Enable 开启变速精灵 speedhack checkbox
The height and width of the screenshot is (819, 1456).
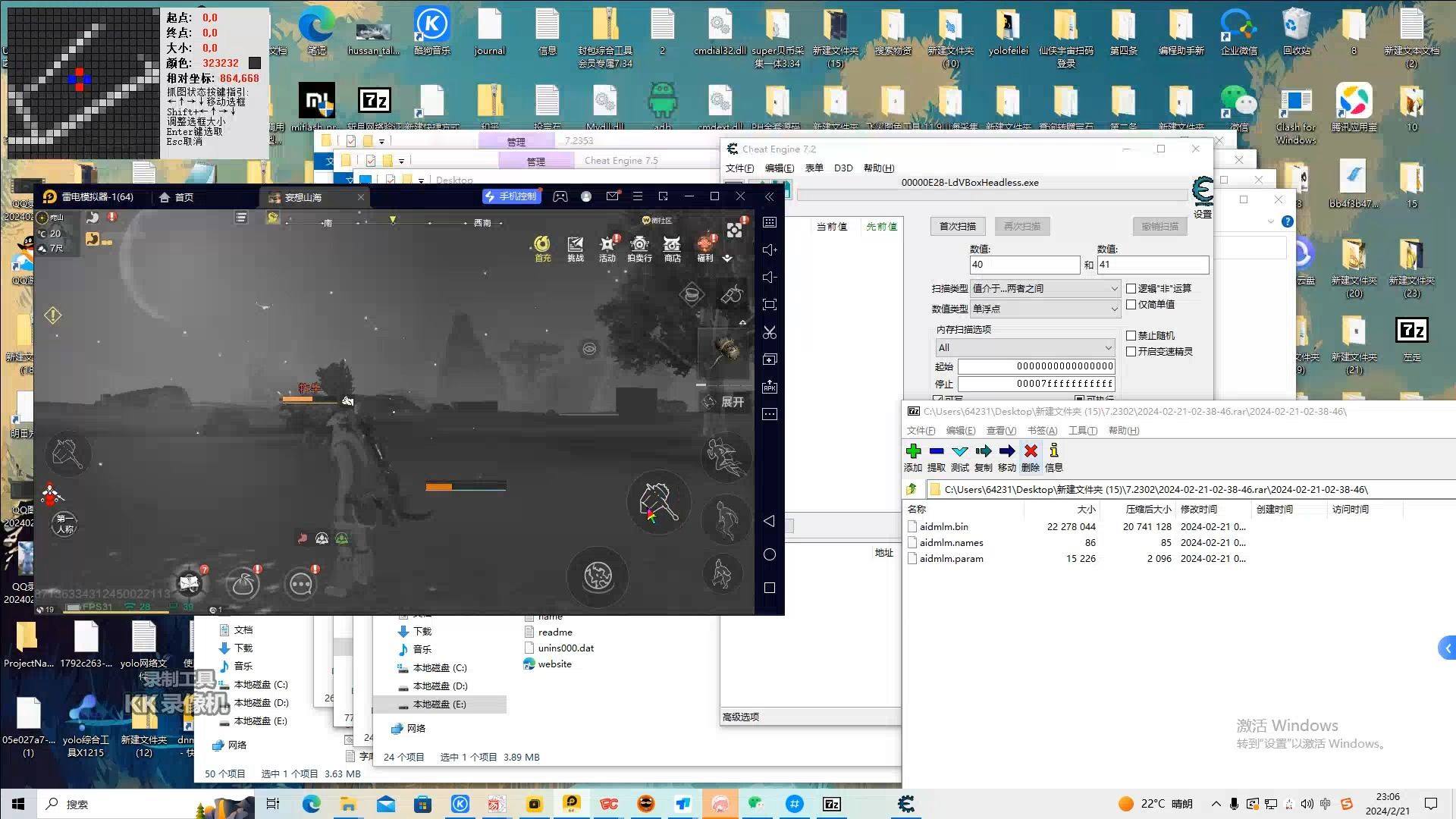pyautogui.click(x=1131, y=351)
